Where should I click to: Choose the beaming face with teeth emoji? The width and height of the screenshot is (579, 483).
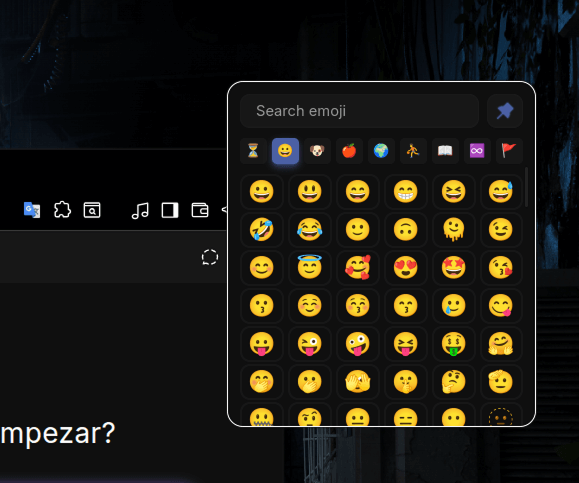tap(405, 192)
